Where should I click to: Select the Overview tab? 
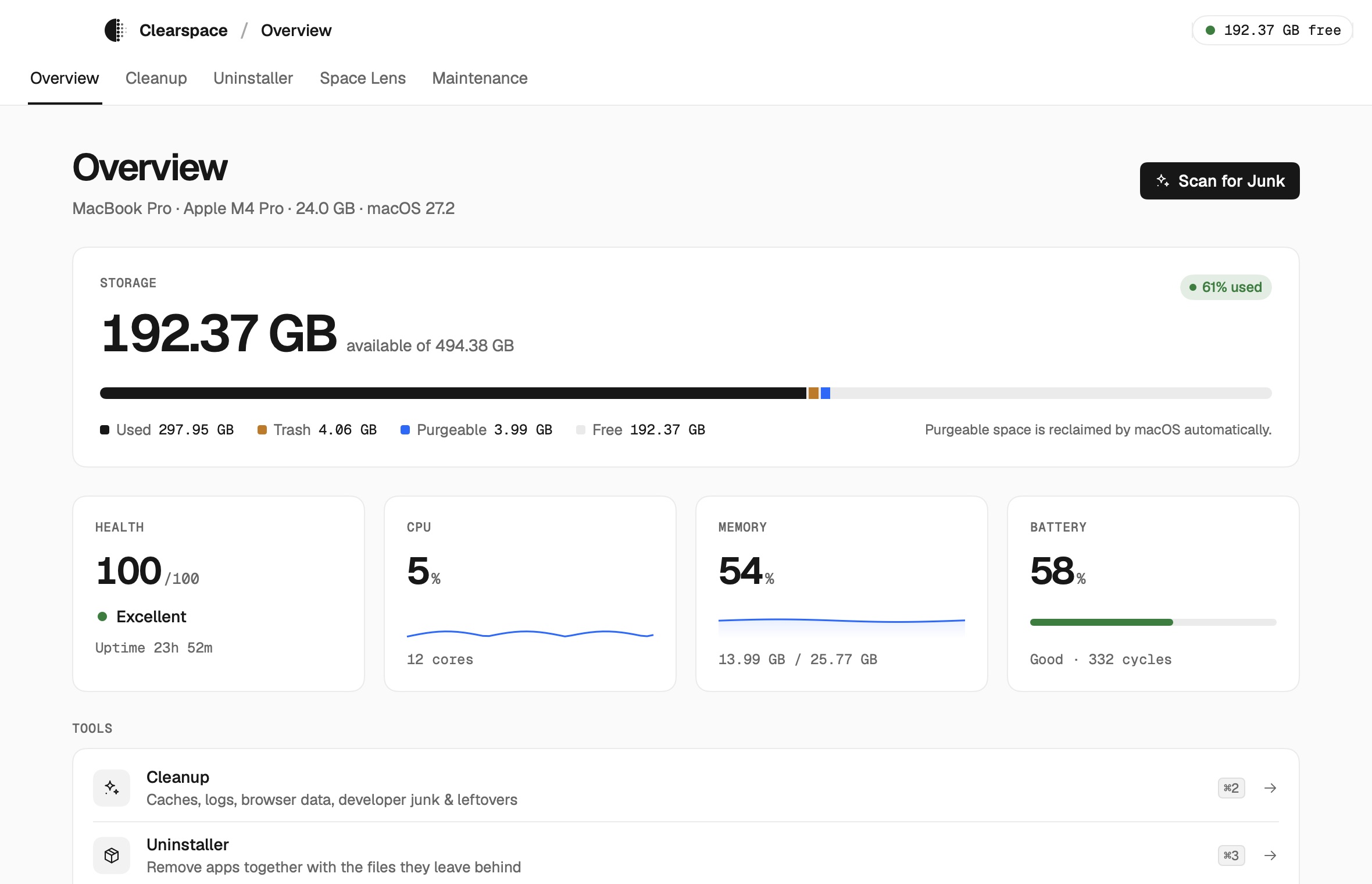tap(65, 78)
